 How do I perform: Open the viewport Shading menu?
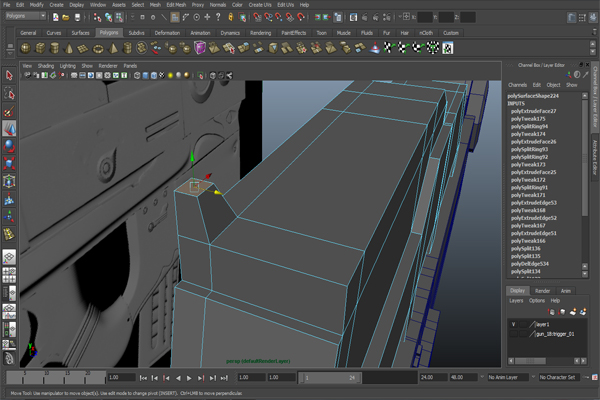[x=46, y=66]
